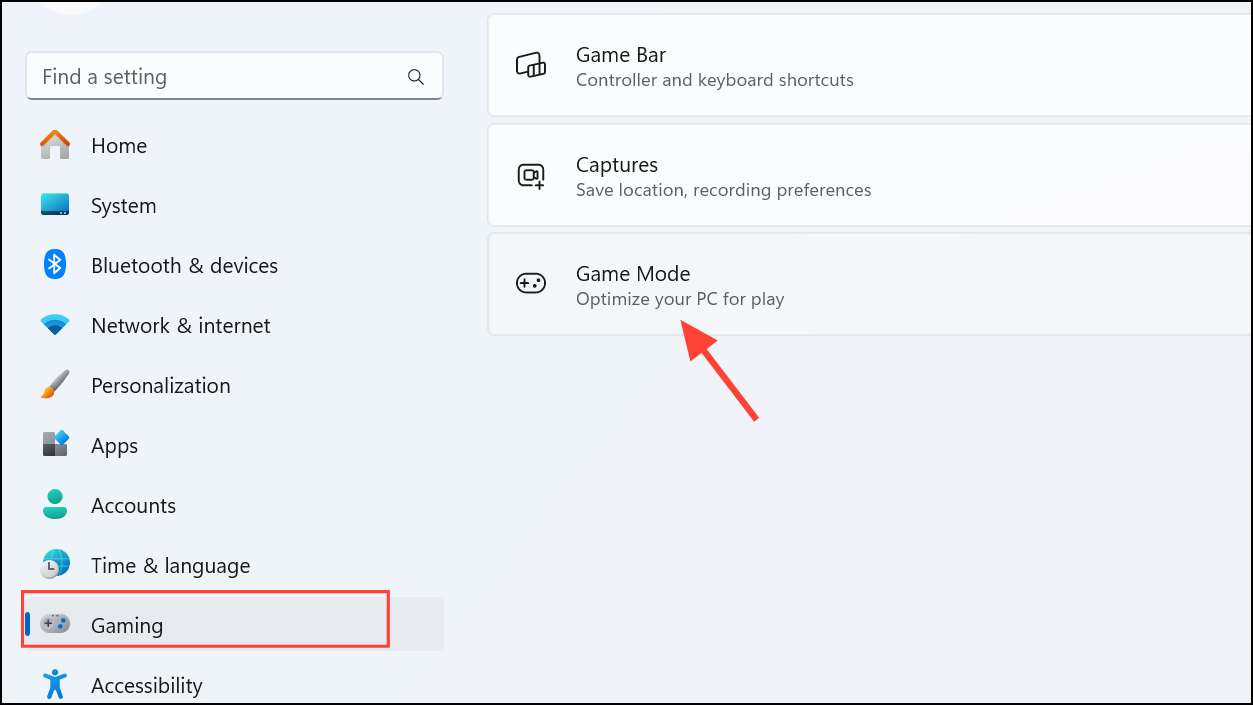Click the Accessibility figure icon
Viewport: 1253px width, 705px height.
pyautogui.click(x=55, y=685)
